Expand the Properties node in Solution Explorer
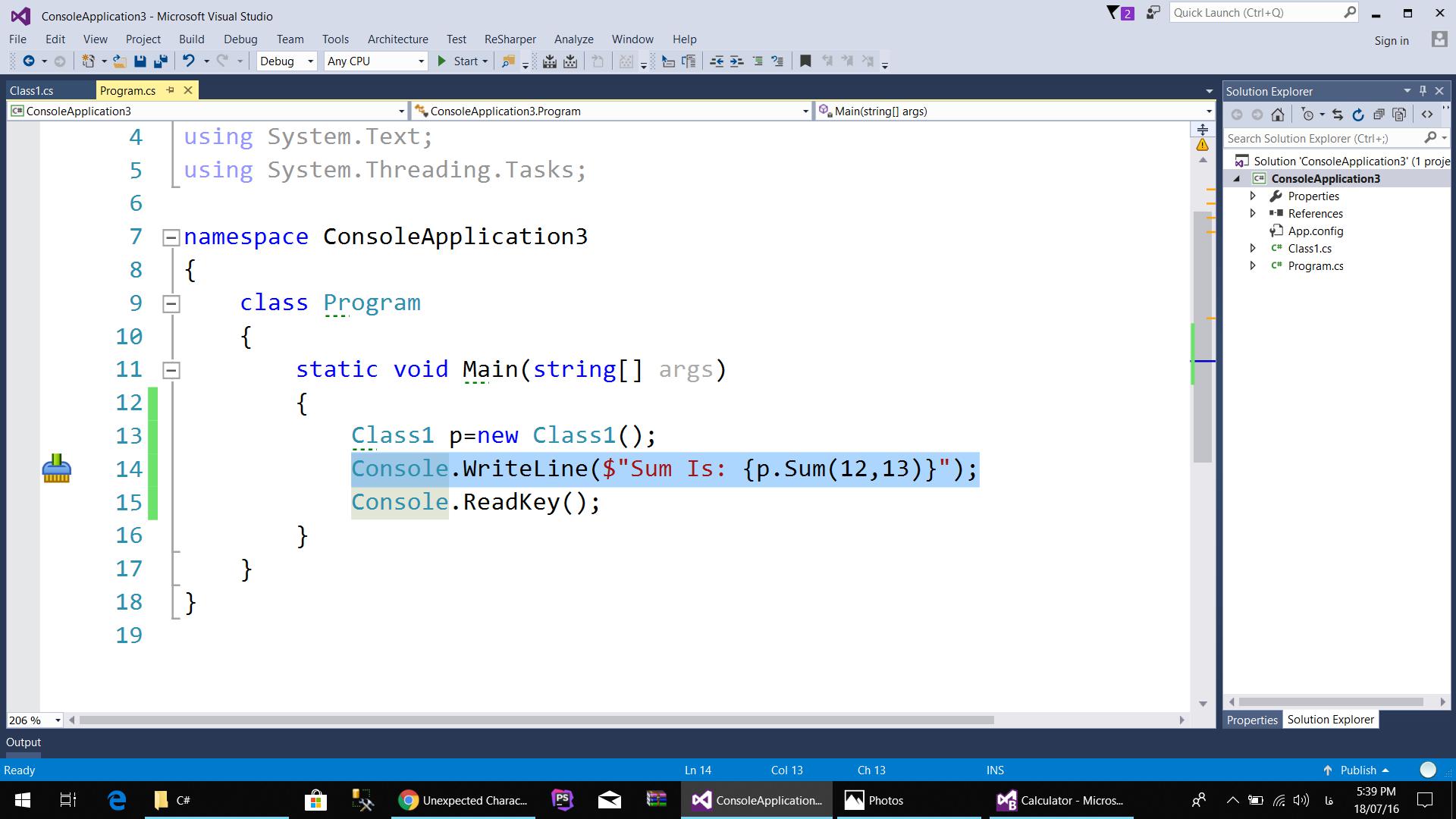Screen dimensions: 1456x819 [x=1253, y=196]
